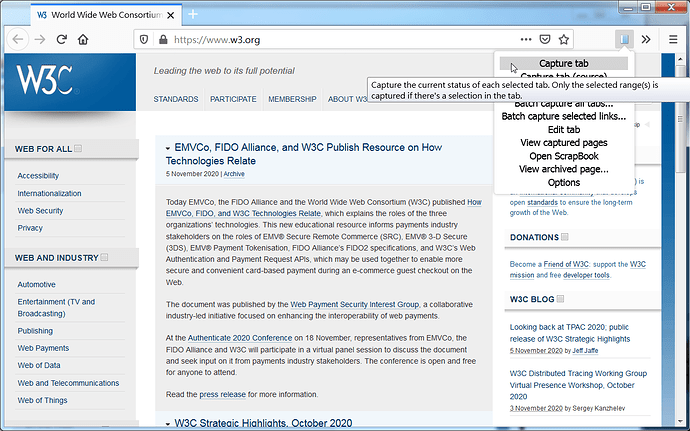Image resolution: width=690 pixels, height=431 pixels.
Task: Show more tools overflow chevron
Action: pos(646,40)
